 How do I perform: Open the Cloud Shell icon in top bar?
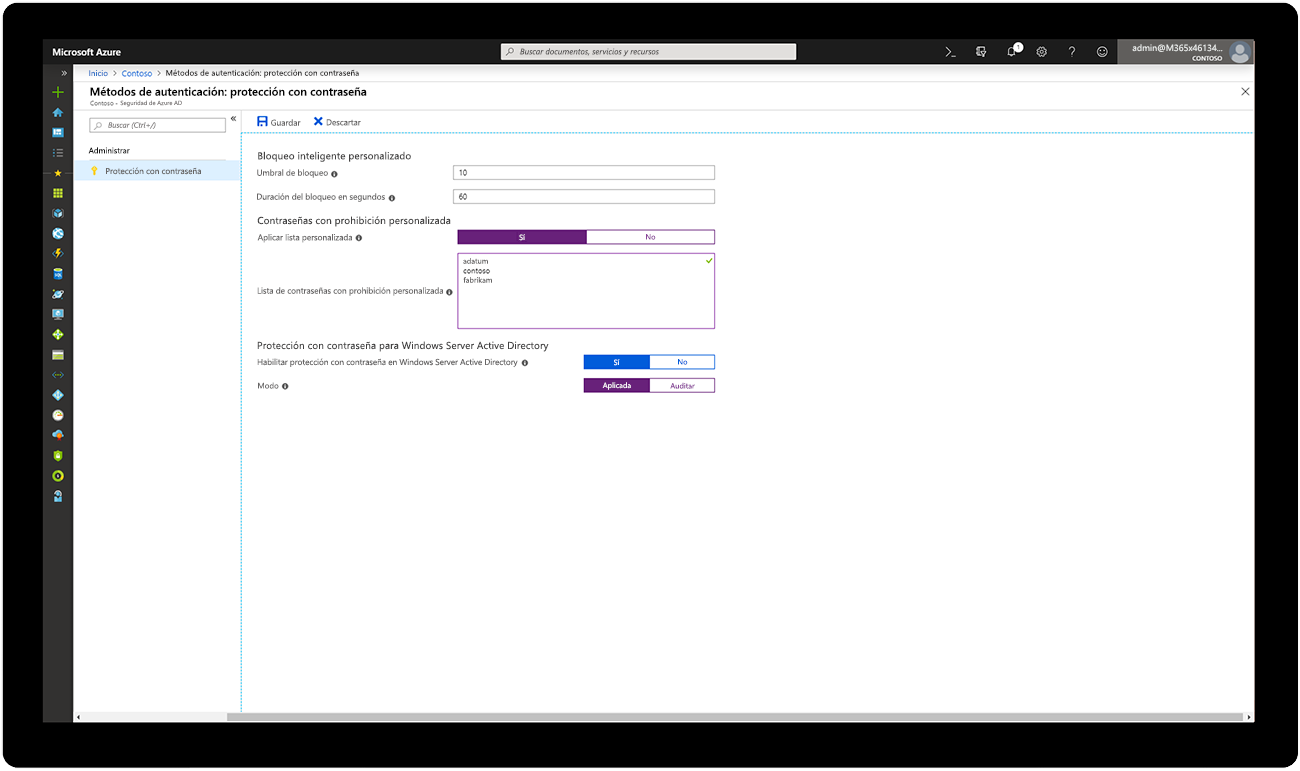tap(951, 52)
